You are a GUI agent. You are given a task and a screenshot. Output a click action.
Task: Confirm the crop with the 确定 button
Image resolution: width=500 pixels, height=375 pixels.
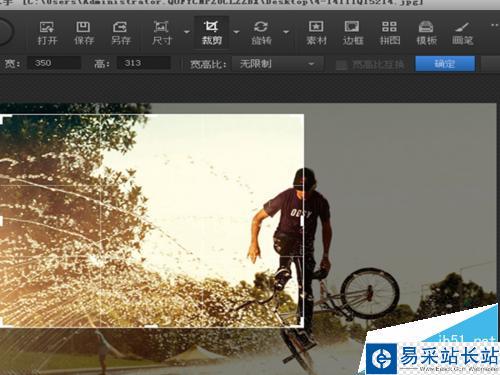point(445,64)
